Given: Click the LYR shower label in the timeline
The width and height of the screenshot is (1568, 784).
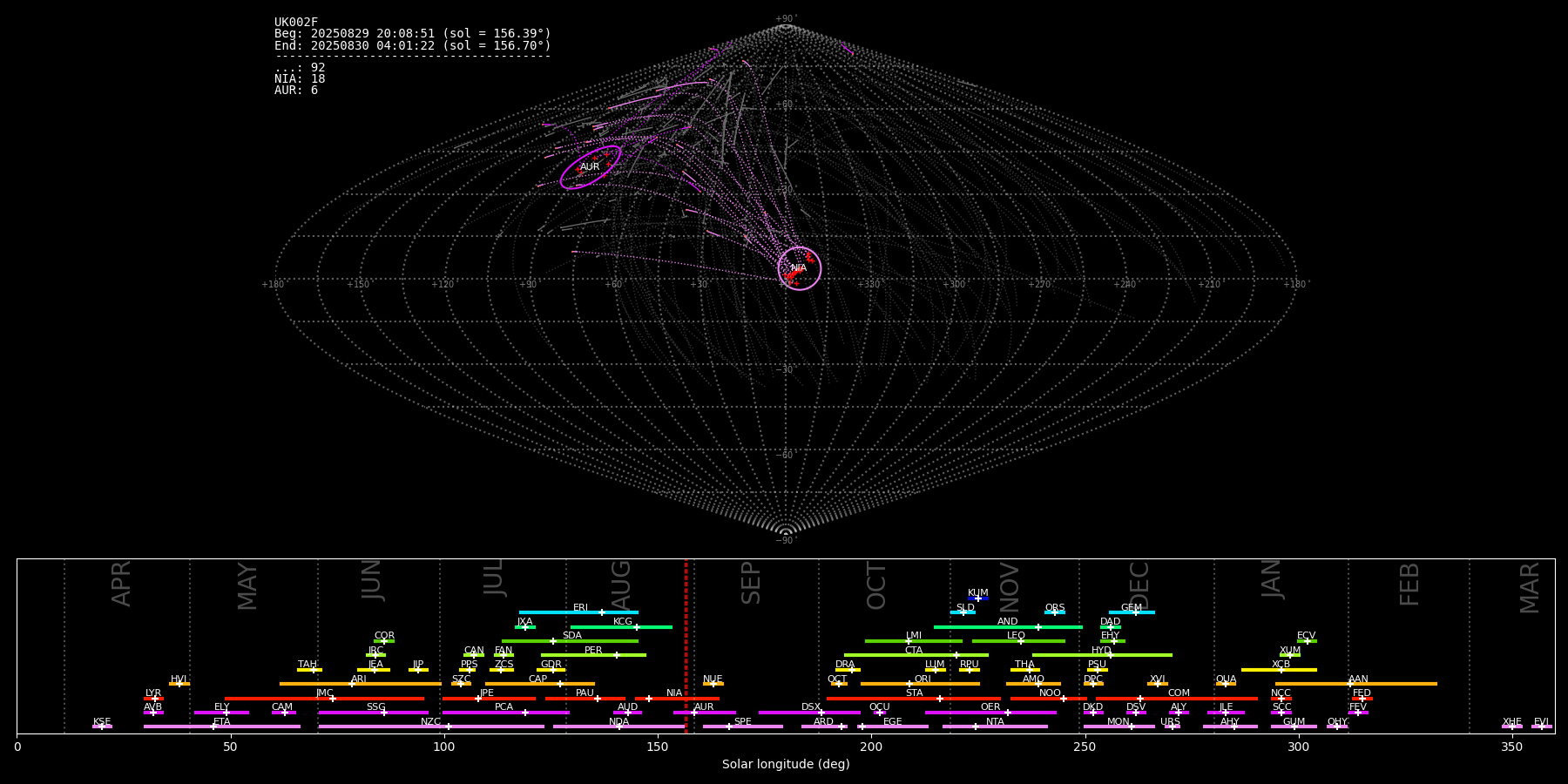Looking at the screenshot, I should pos(153,693).
